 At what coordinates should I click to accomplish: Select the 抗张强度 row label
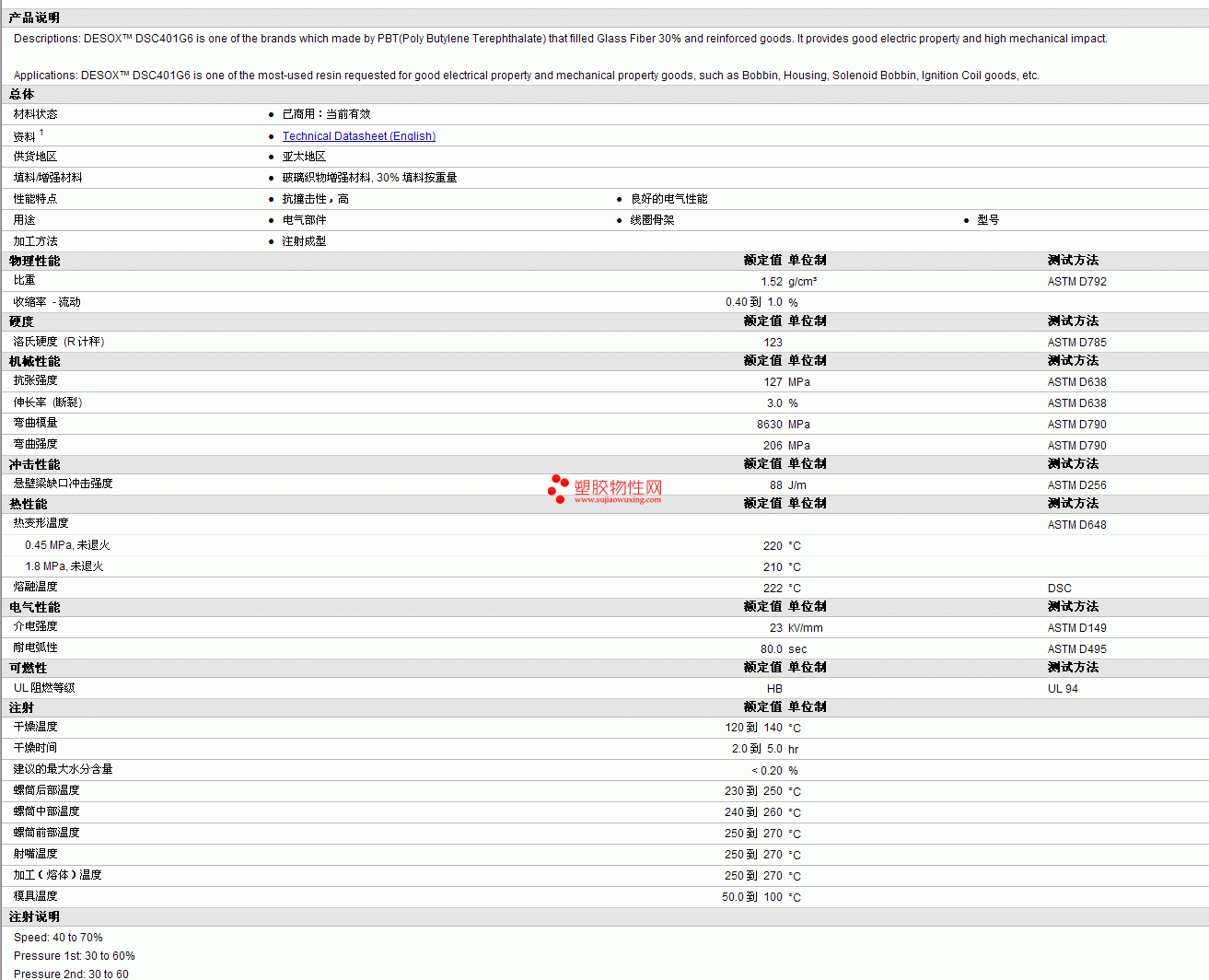click(x=35, y=380)
